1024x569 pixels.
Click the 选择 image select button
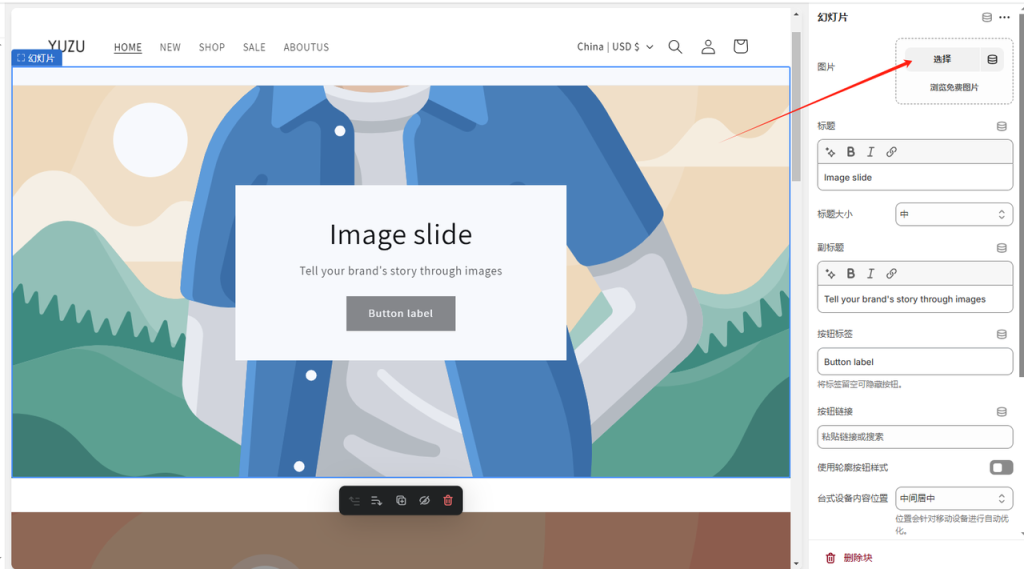pyautogui.click(x=942, y=60)
